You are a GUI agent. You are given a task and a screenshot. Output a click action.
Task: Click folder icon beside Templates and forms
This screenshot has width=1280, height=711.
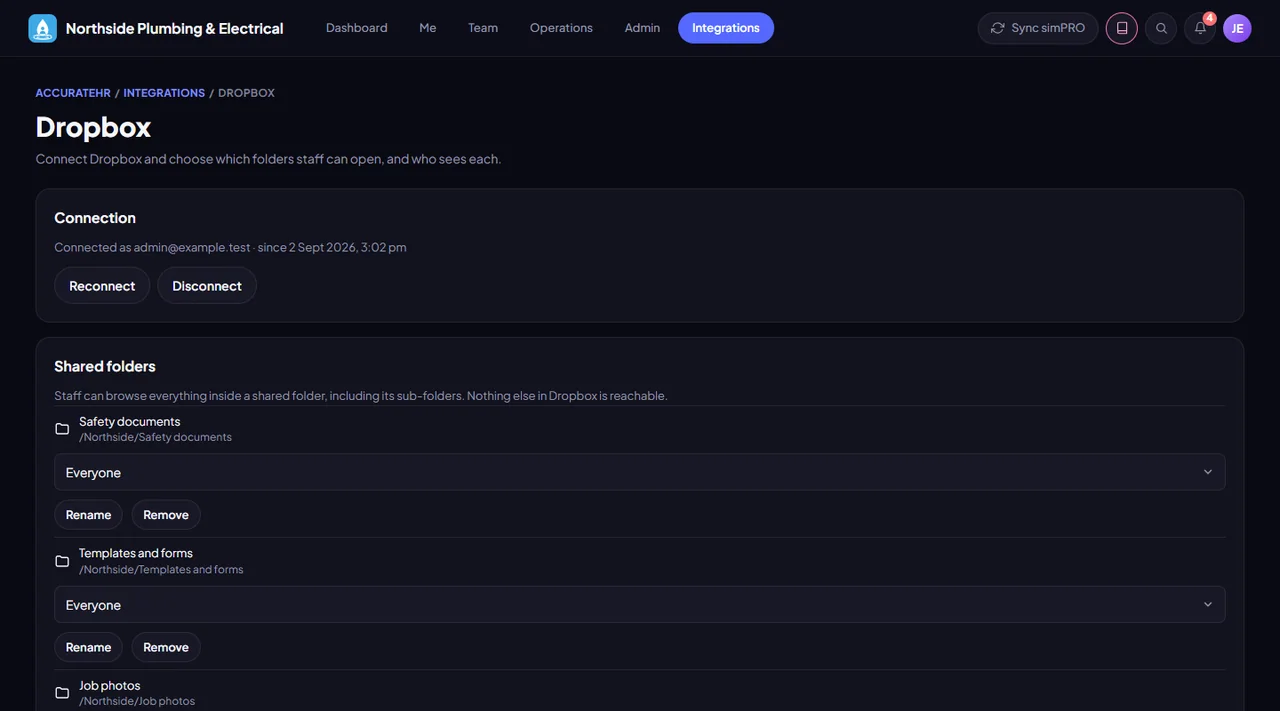pyautogui.click(x=62, y=561)
